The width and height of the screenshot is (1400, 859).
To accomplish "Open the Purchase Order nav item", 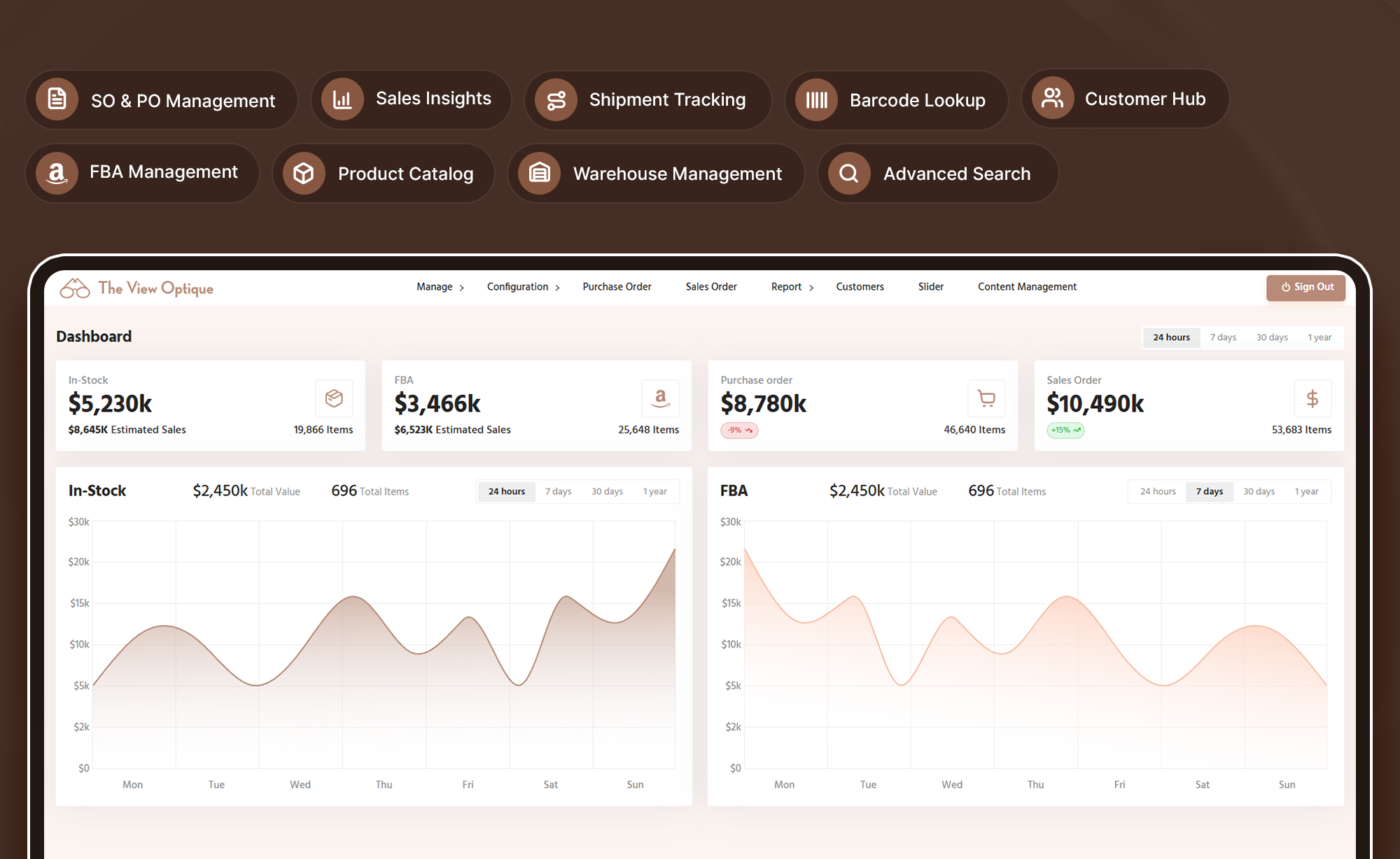I will tap(617, 287).
